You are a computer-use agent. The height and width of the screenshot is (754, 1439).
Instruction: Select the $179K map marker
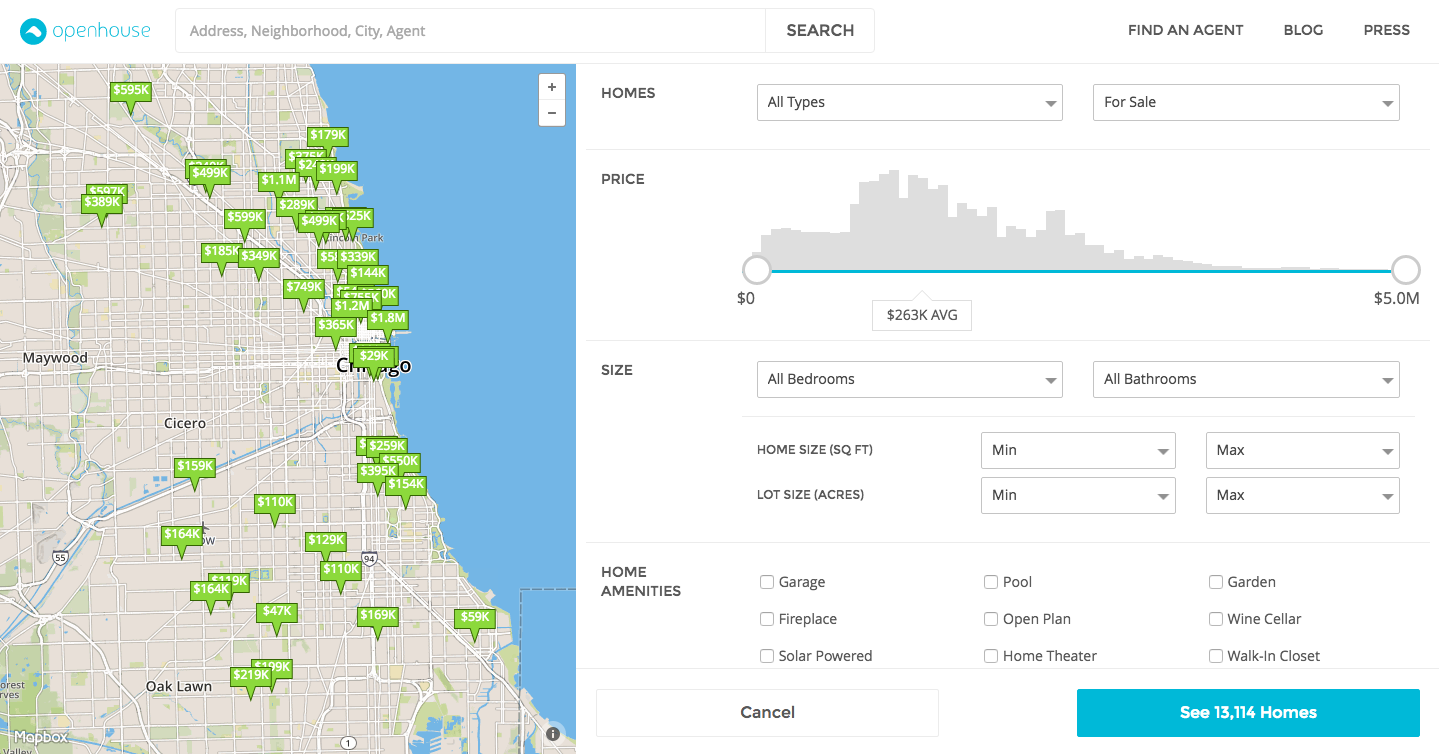[x=328, y=135]
